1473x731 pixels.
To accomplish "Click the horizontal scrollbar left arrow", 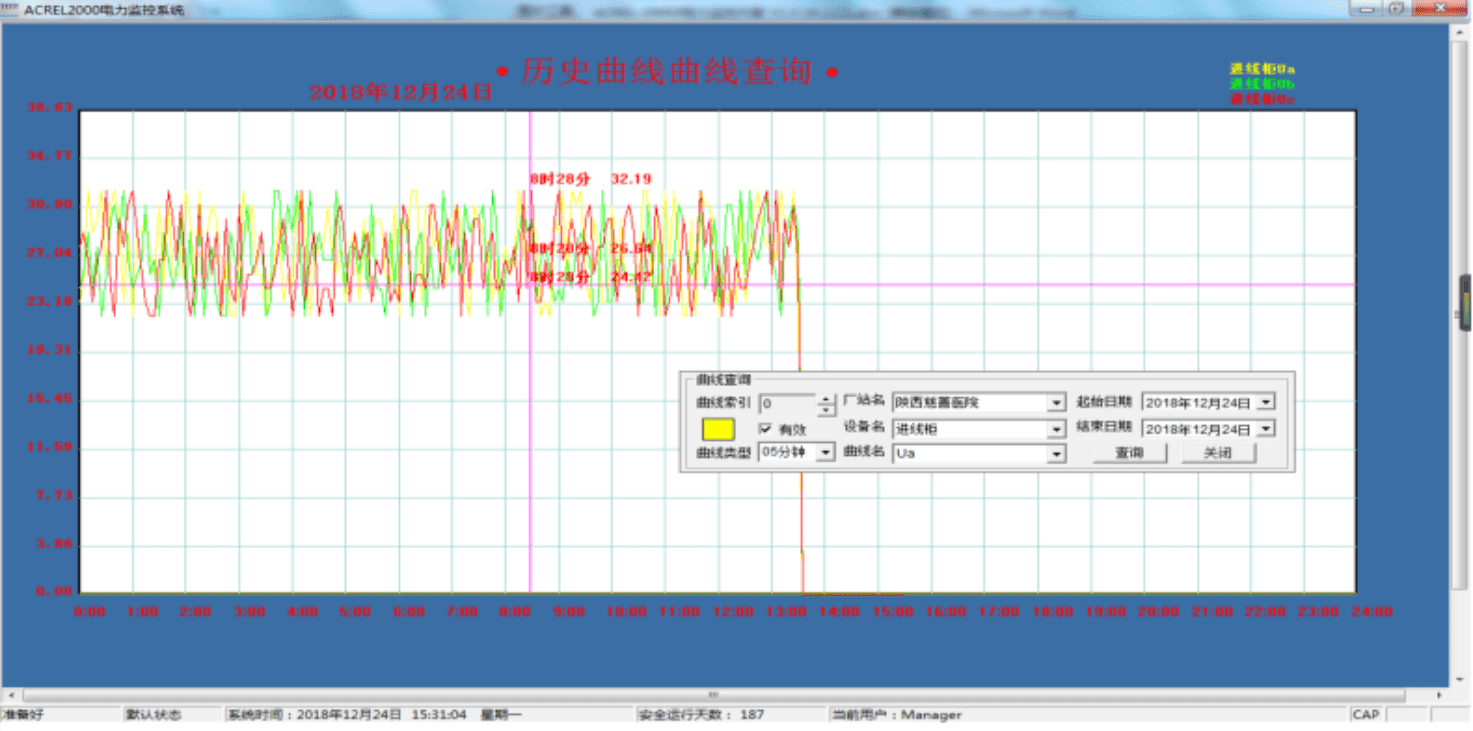I will point(10,695).
